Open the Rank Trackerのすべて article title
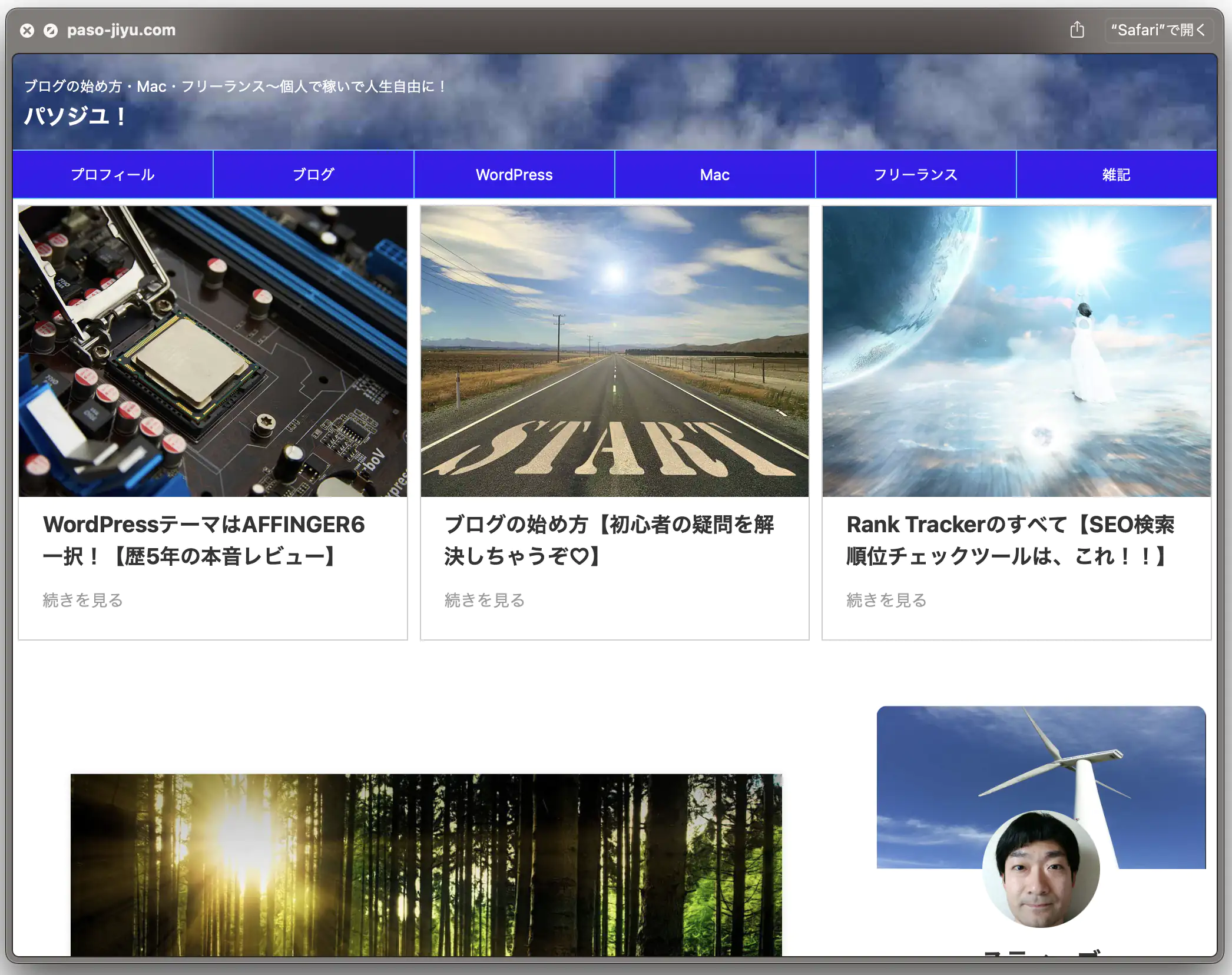 1011,540
